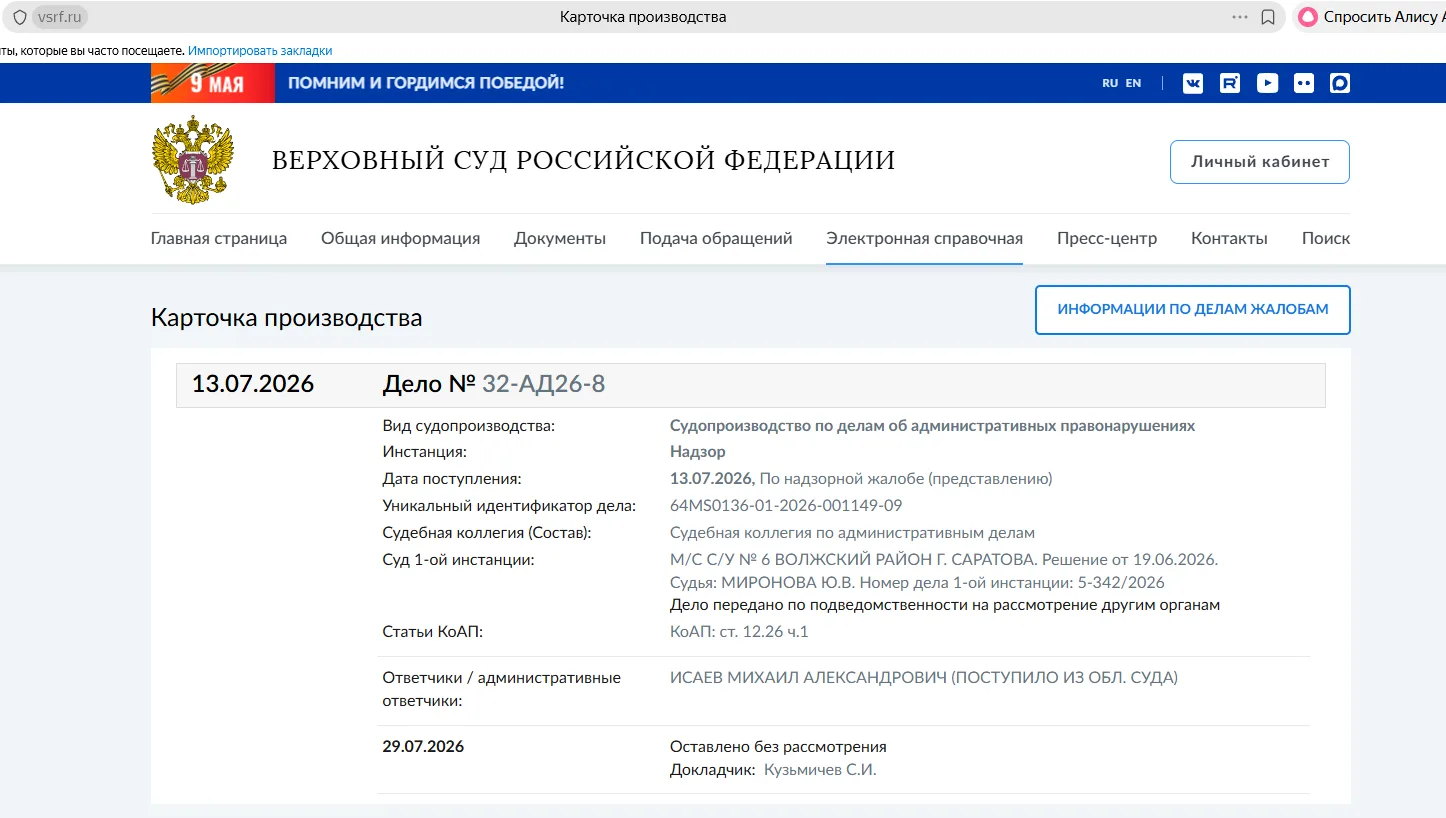This screenshot has width=1446, height=818.
Task: Open the three-dot browser menu
Action: [1240, 17]
